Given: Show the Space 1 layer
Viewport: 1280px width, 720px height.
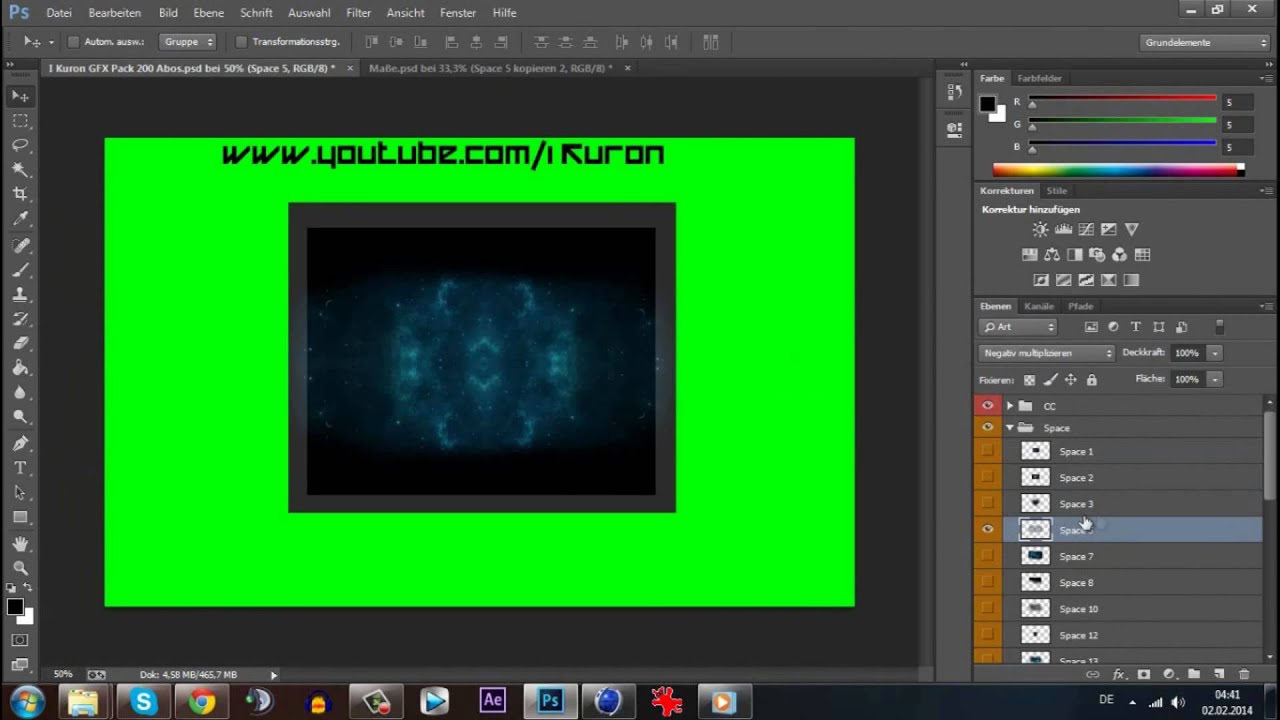Looking at the screenshot, I should click(x=988, y=452).
